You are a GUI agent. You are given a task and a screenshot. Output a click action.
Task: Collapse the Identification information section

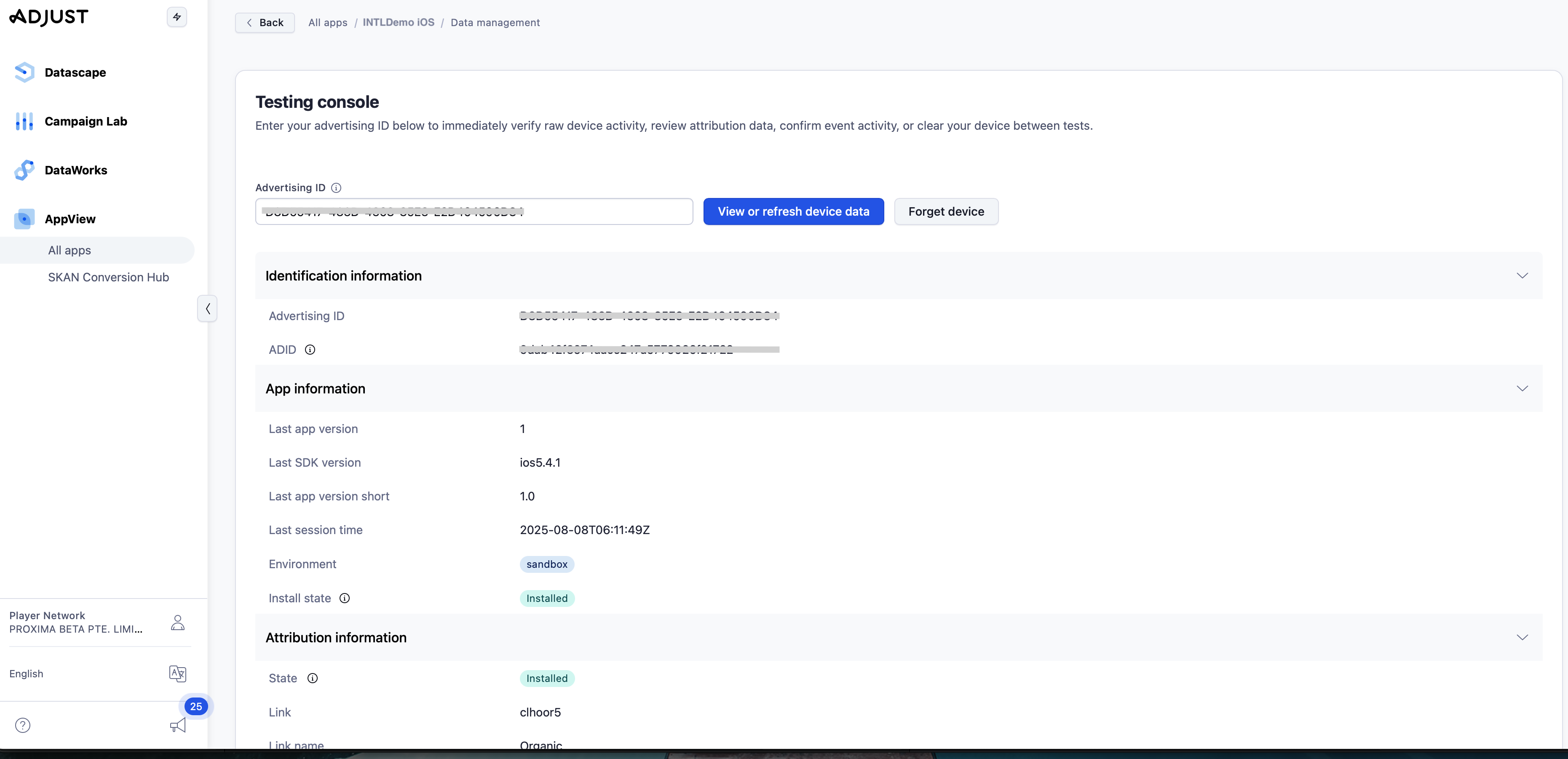click(x=1522, y=276)
